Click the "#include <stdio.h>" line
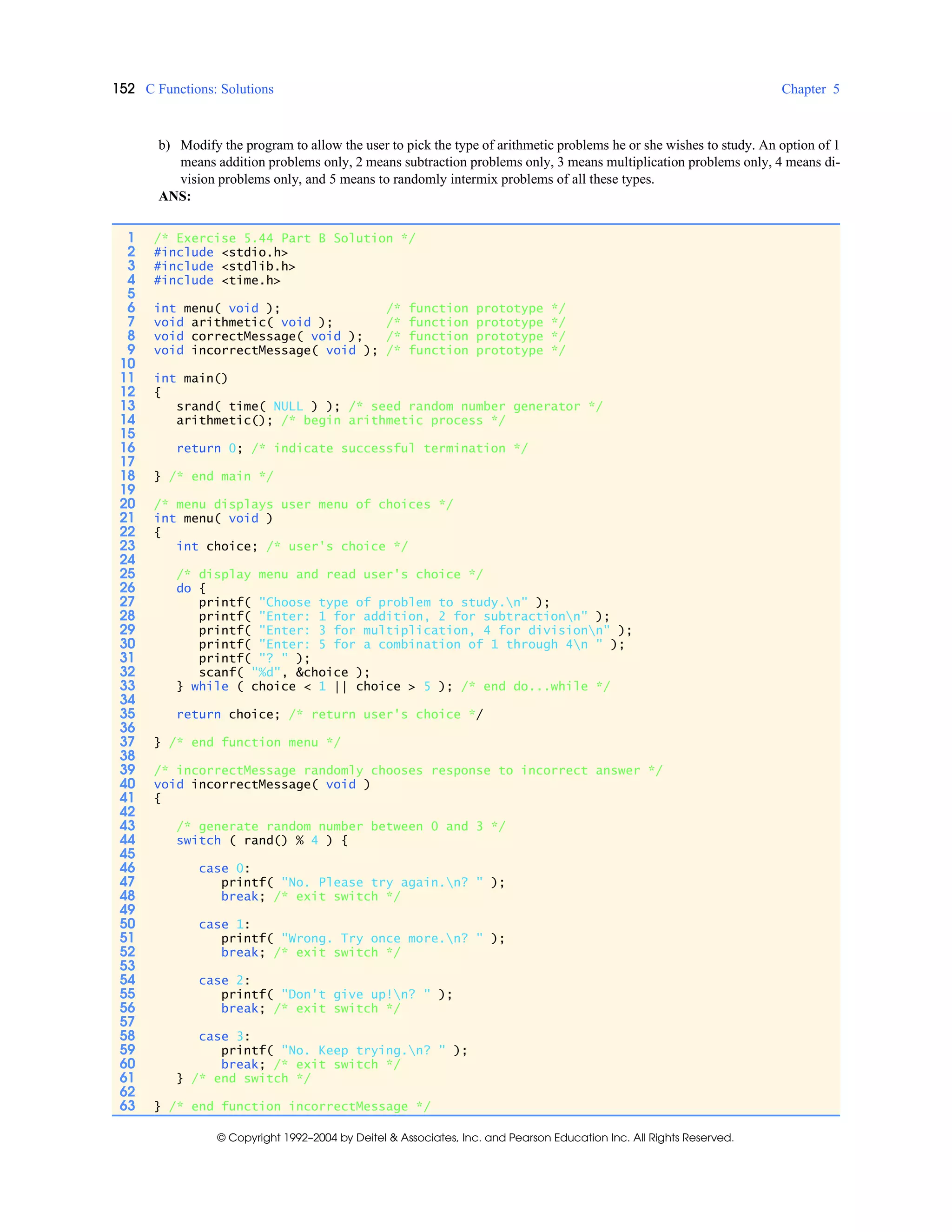952x1232 pixels. point(220,252)
